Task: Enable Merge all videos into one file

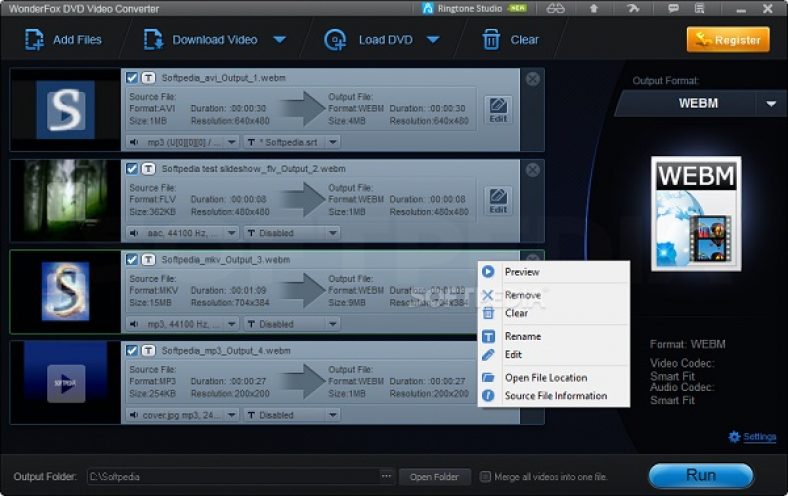Action: (486, 477)
